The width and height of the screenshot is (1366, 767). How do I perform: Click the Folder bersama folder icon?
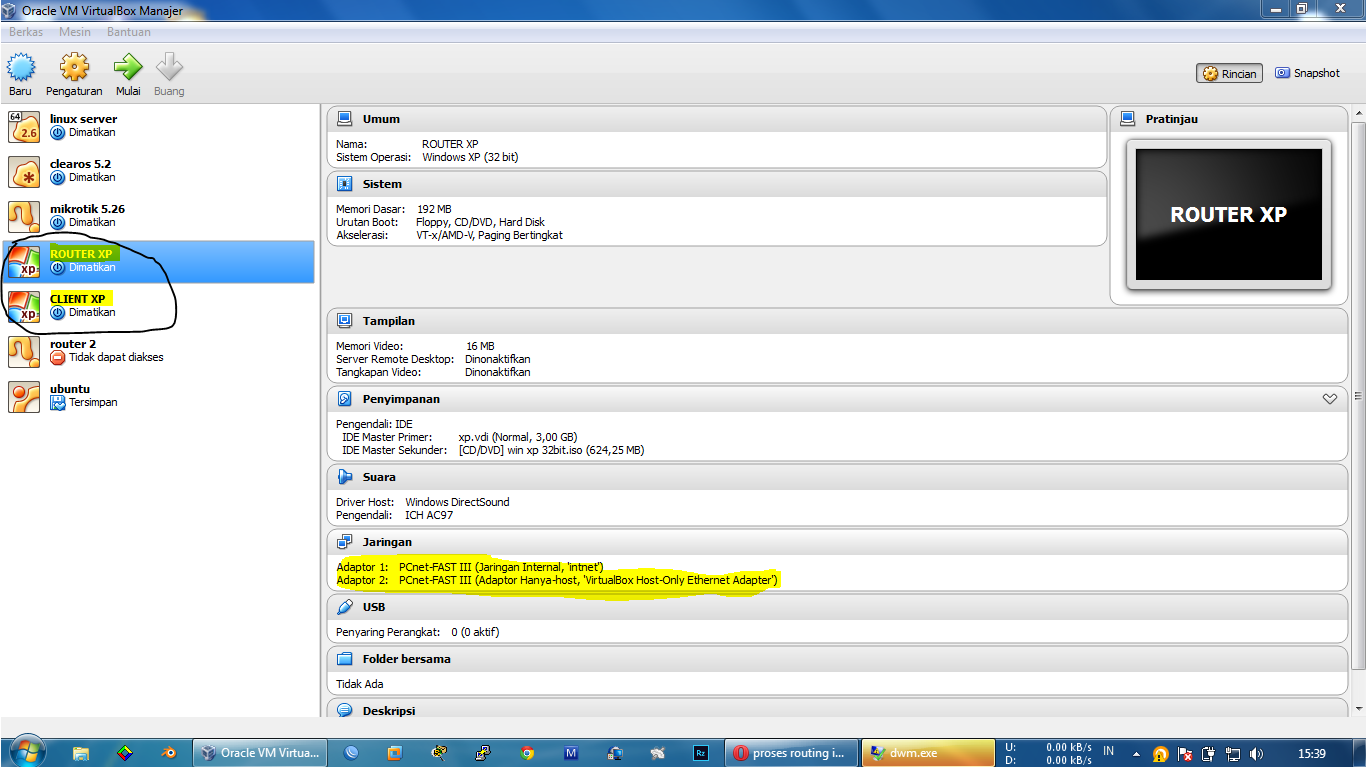344,659
